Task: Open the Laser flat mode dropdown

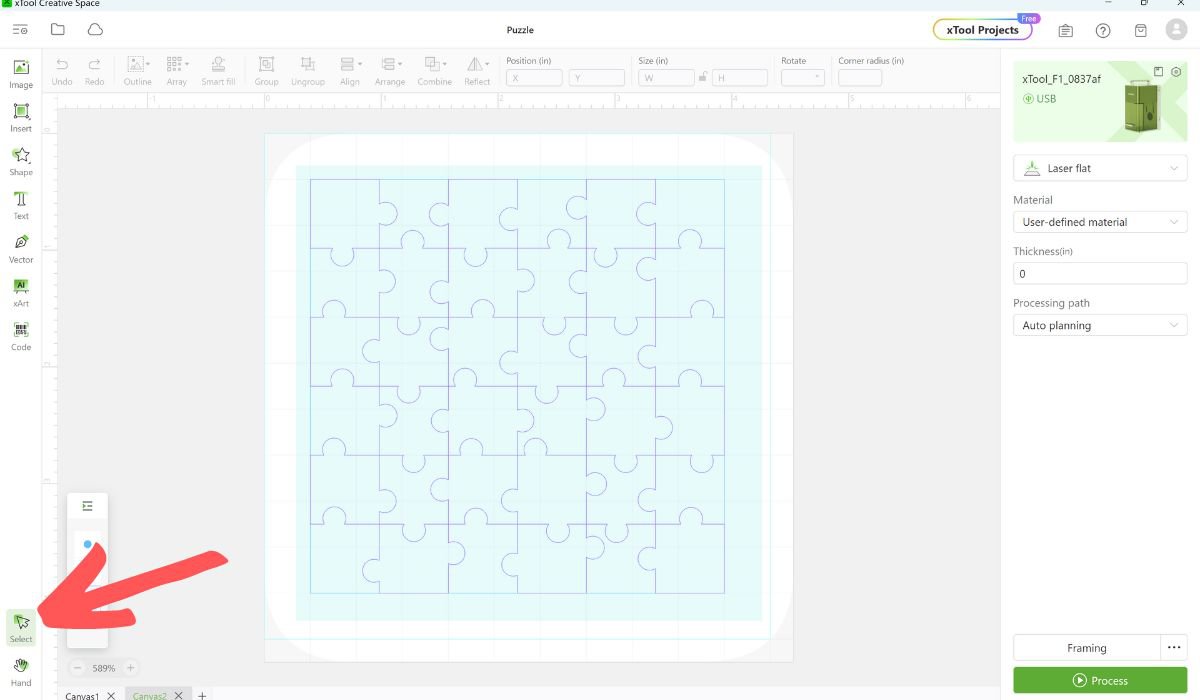Action: [x=1100, y=168]
